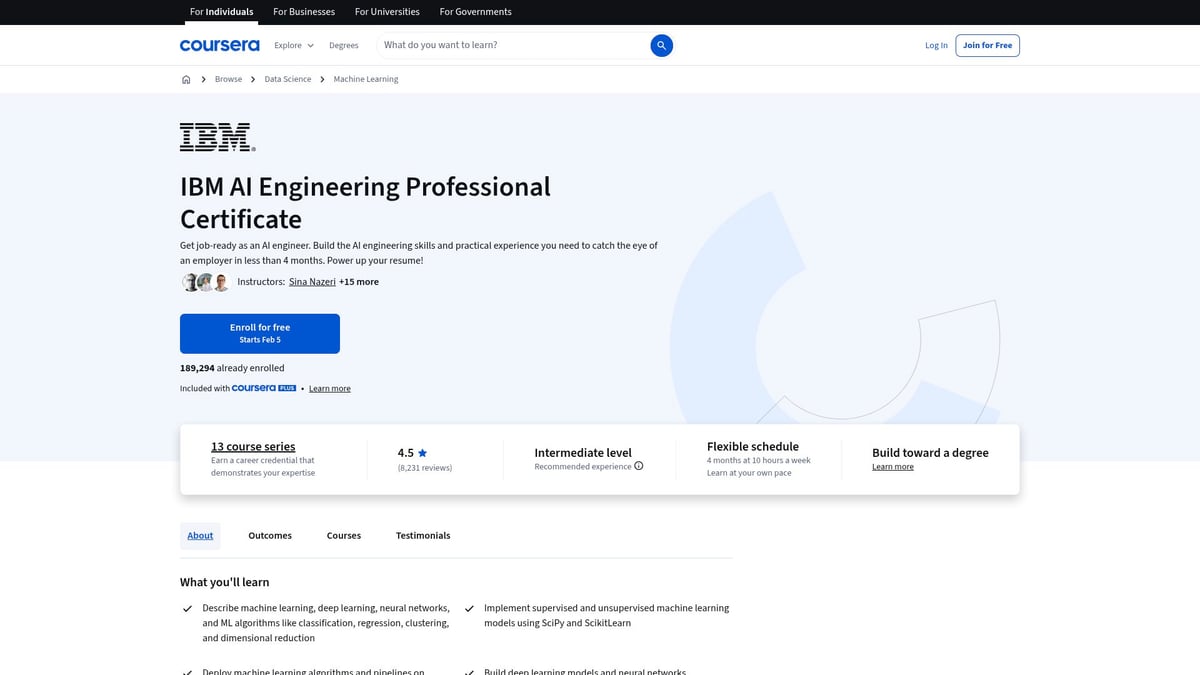Viewport: 1200px width, 675px height.
Task: Switch to For Individuals tab
Action: 221,12
